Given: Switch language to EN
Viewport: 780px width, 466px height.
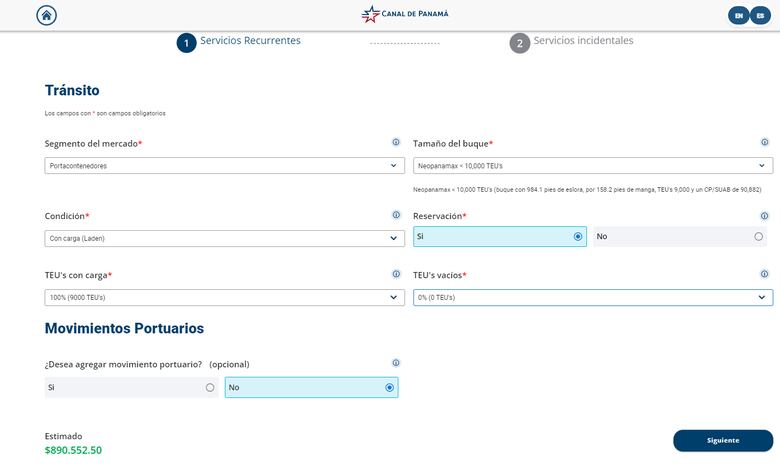Looking at the screenshot, I should [x=738, y=15].
